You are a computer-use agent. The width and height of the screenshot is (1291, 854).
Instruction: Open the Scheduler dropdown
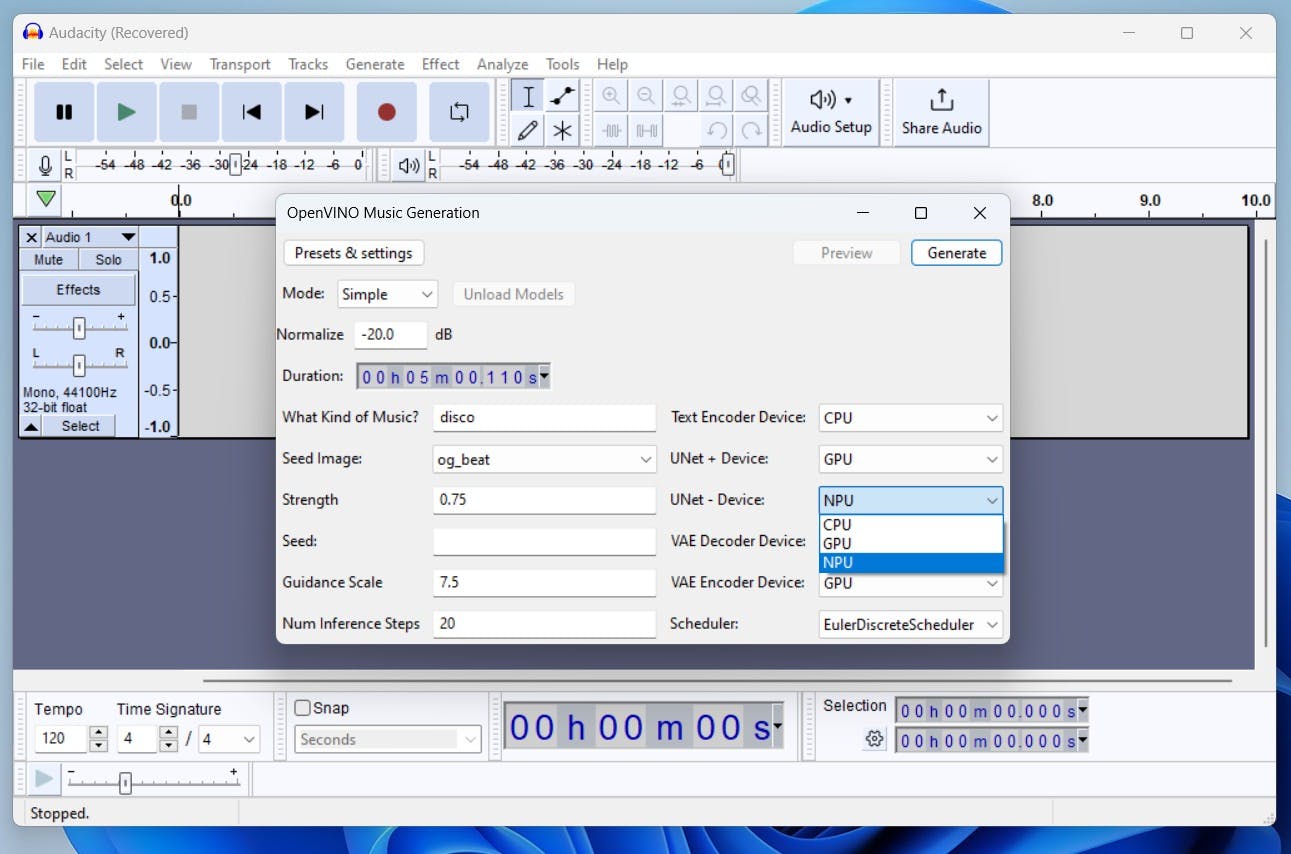click(x=910, y=624)
